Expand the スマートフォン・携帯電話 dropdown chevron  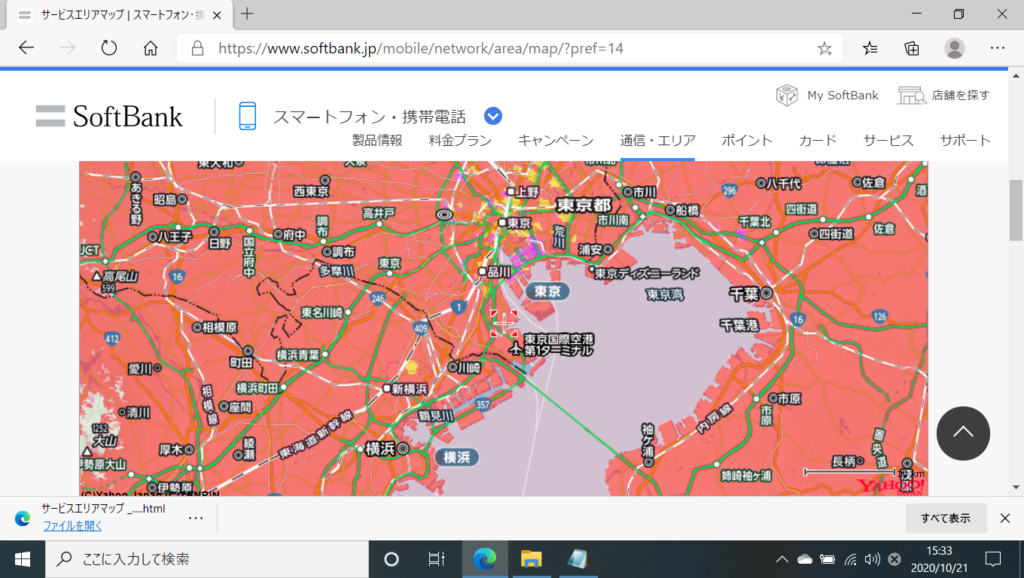point(493,116)
